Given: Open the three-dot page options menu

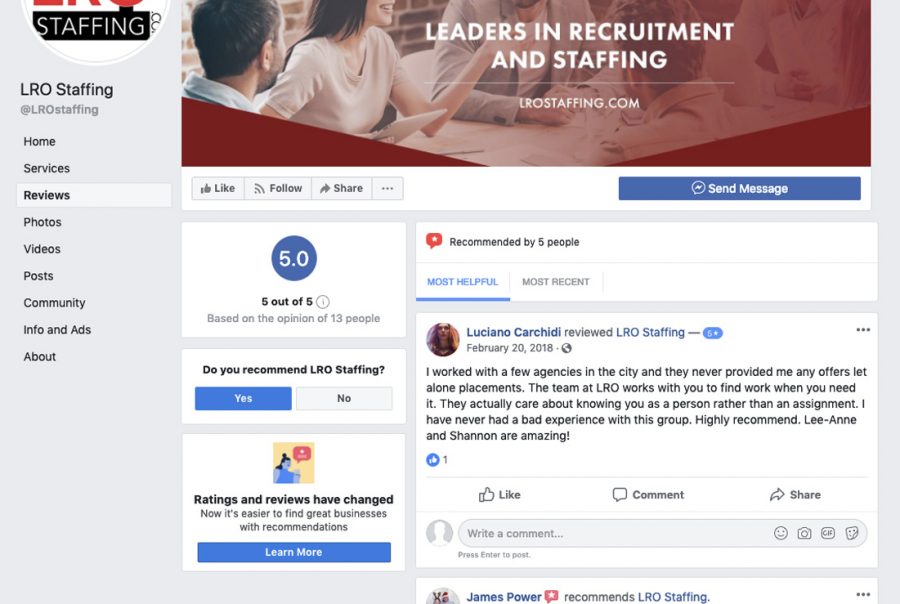Looking at the screenshot, I should (x=387, y=188).
